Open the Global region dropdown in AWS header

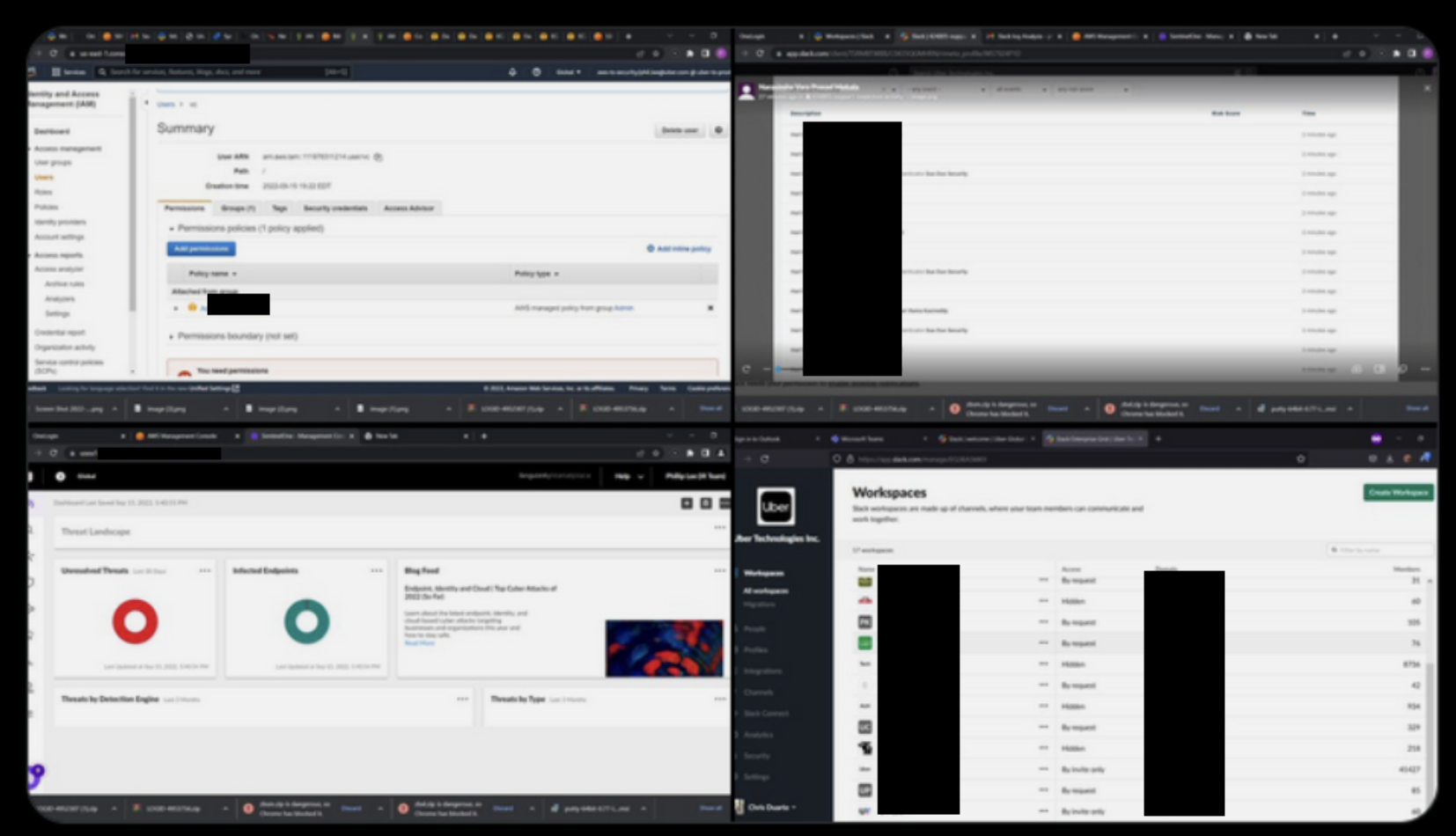click(x=569, y=72)
